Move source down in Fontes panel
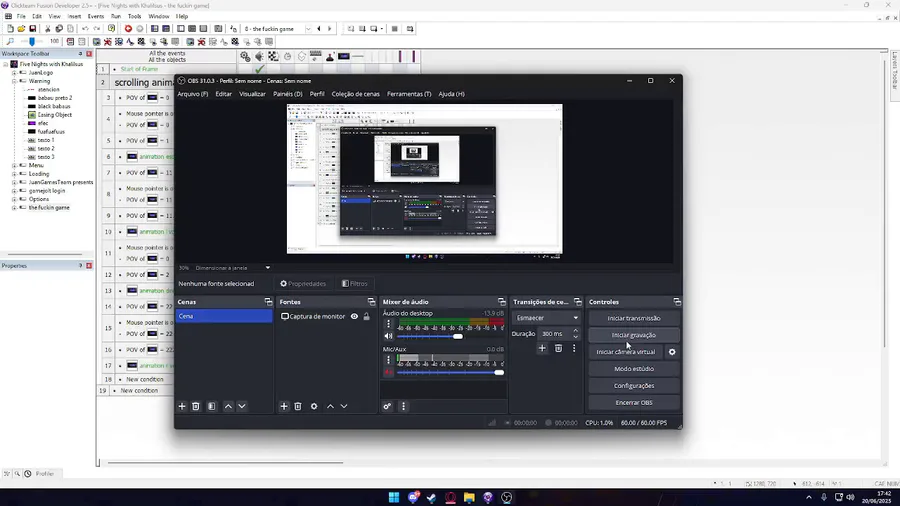The image size is (900, 506). [x=344, y=406]
